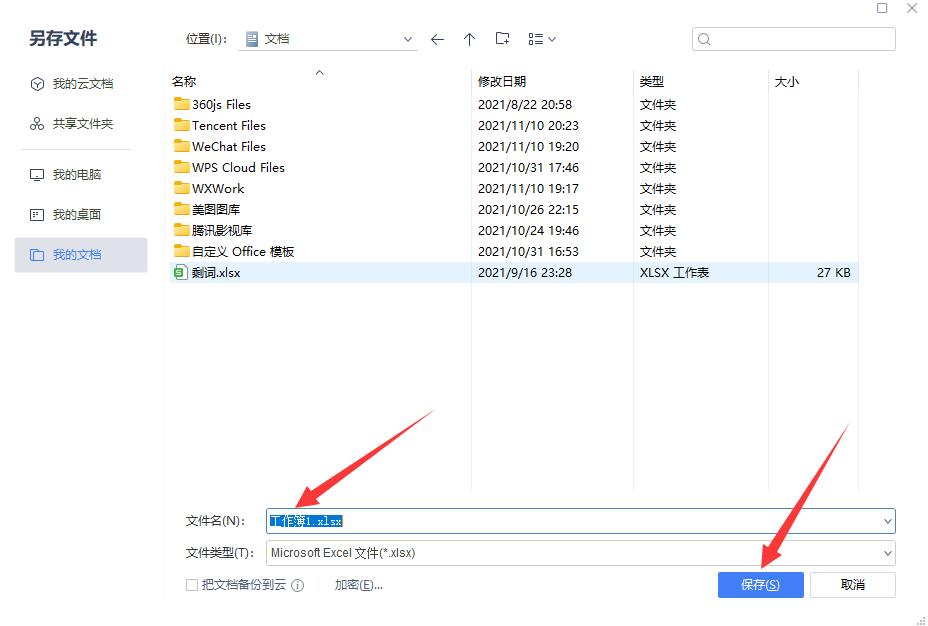Go up one folder level

point(469,39)
